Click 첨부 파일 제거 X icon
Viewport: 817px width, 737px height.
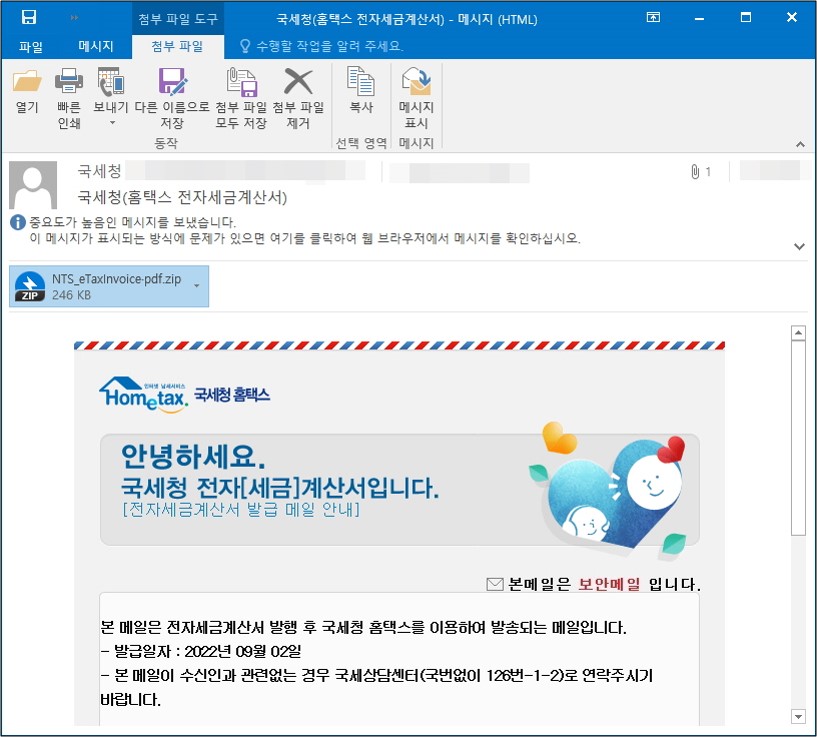(x=298, y=82)
